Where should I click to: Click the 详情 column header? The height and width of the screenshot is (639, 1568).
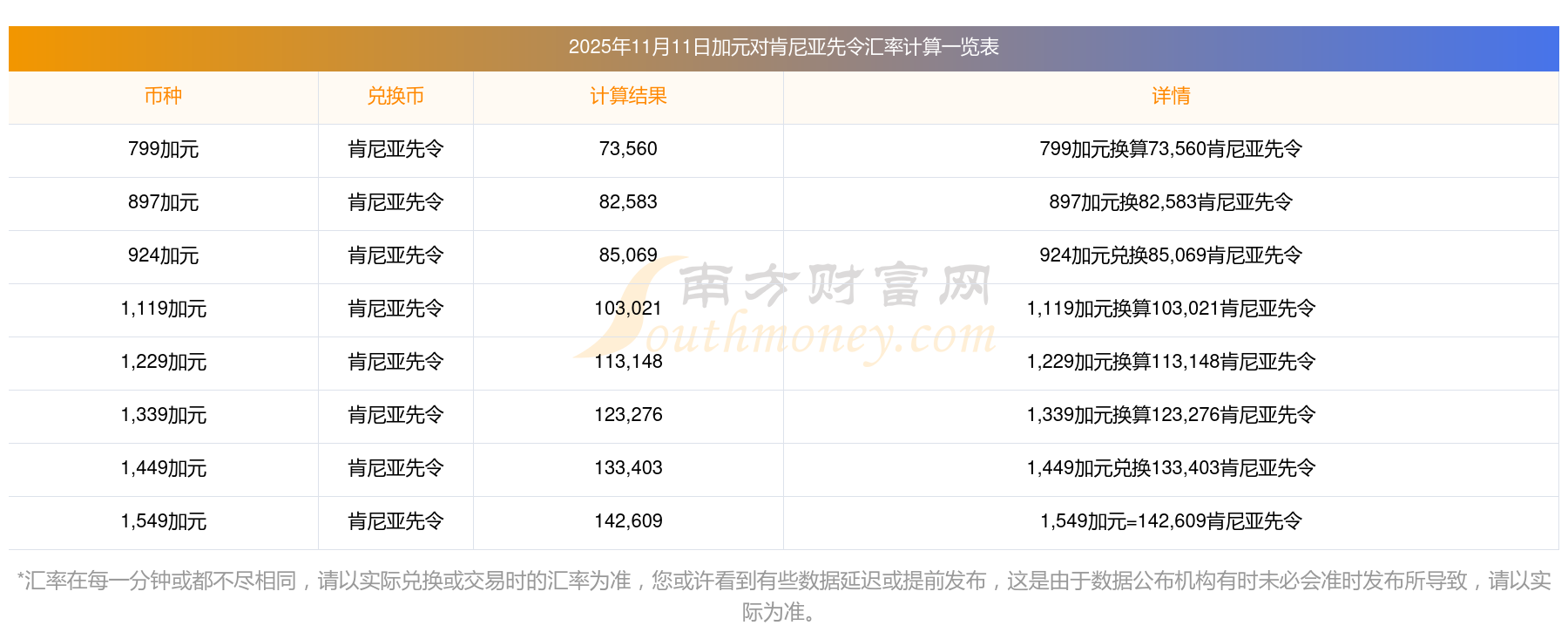(1171, 96)
